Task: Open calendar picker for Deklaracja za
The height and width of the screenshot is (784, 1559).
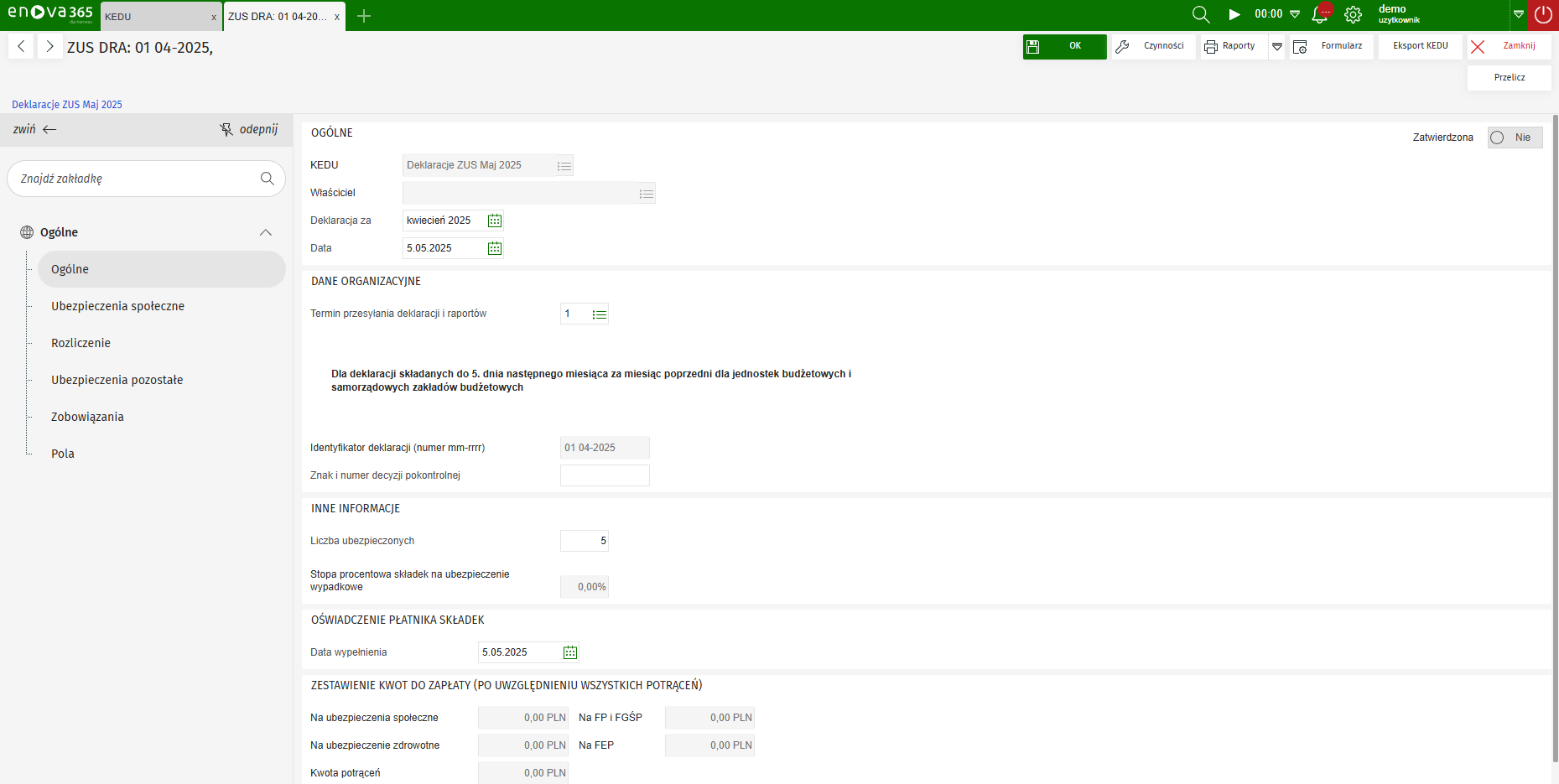Action: (x=495, y=221)
